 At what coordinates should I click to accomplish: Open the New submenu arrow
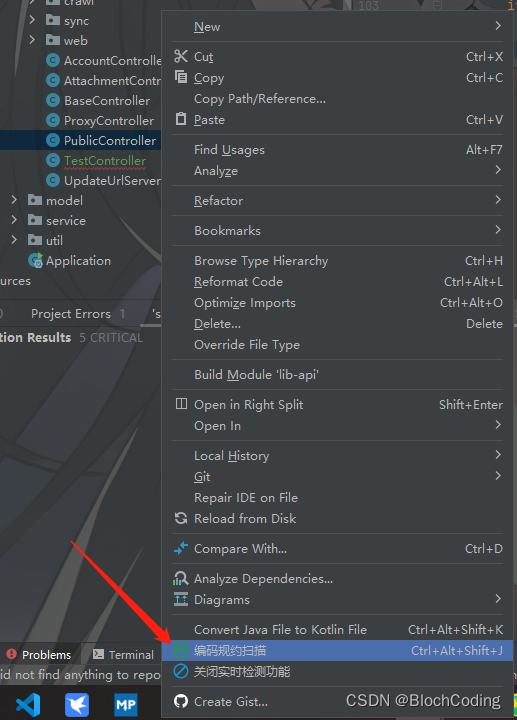(498, 26)
